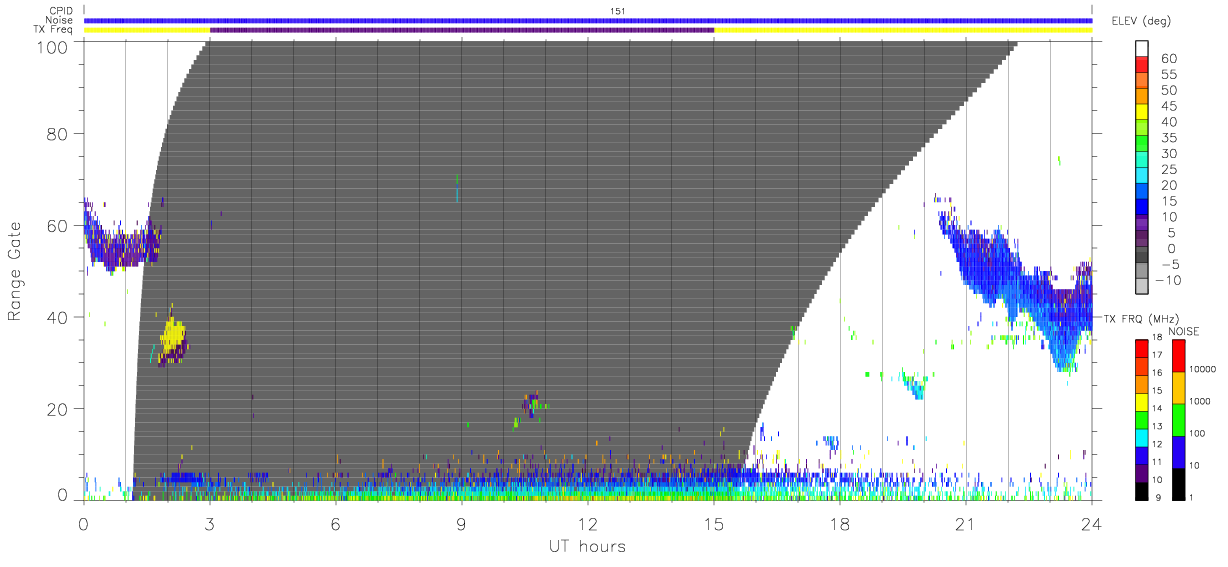Click the CPID value "151"

coord(617,11)
